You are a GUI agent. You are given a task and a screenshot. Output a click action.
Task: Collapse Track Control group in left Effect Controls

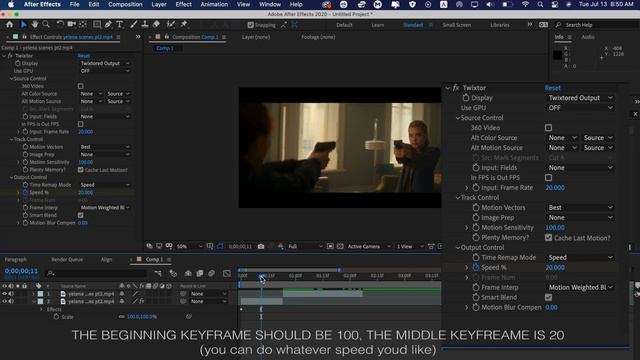(x=11, y=140)
